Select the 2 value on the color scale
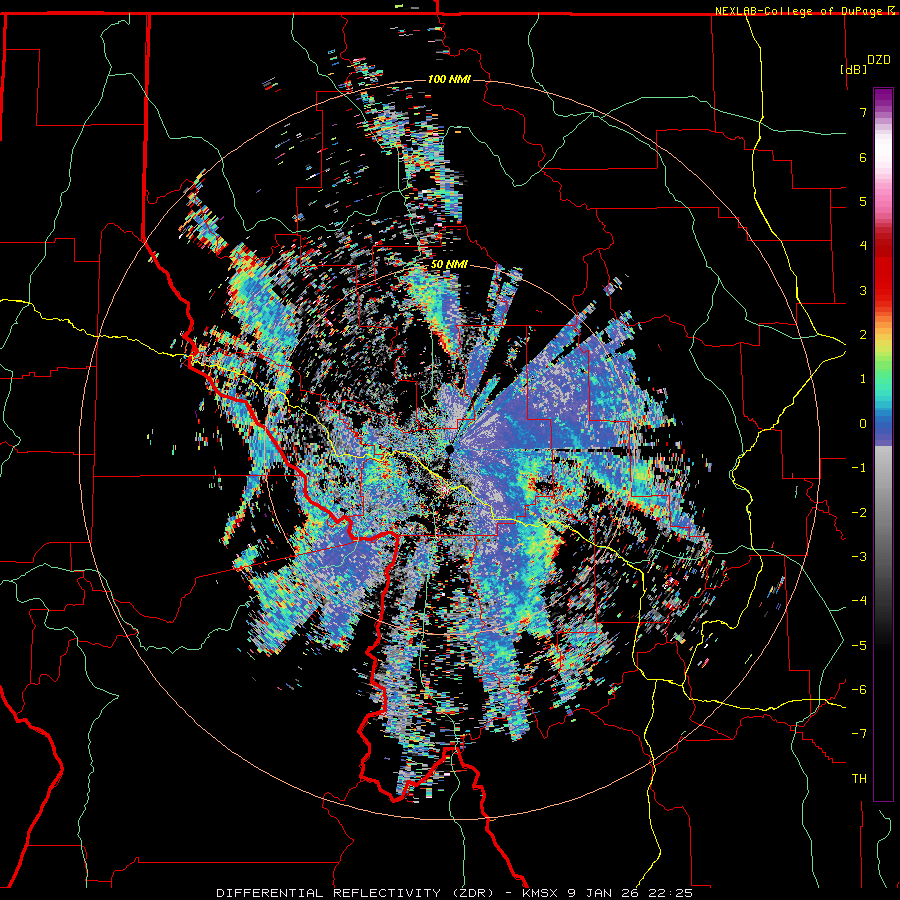This screenshot has height=900, width=900. pyautogui.click(x=863, y=335)
